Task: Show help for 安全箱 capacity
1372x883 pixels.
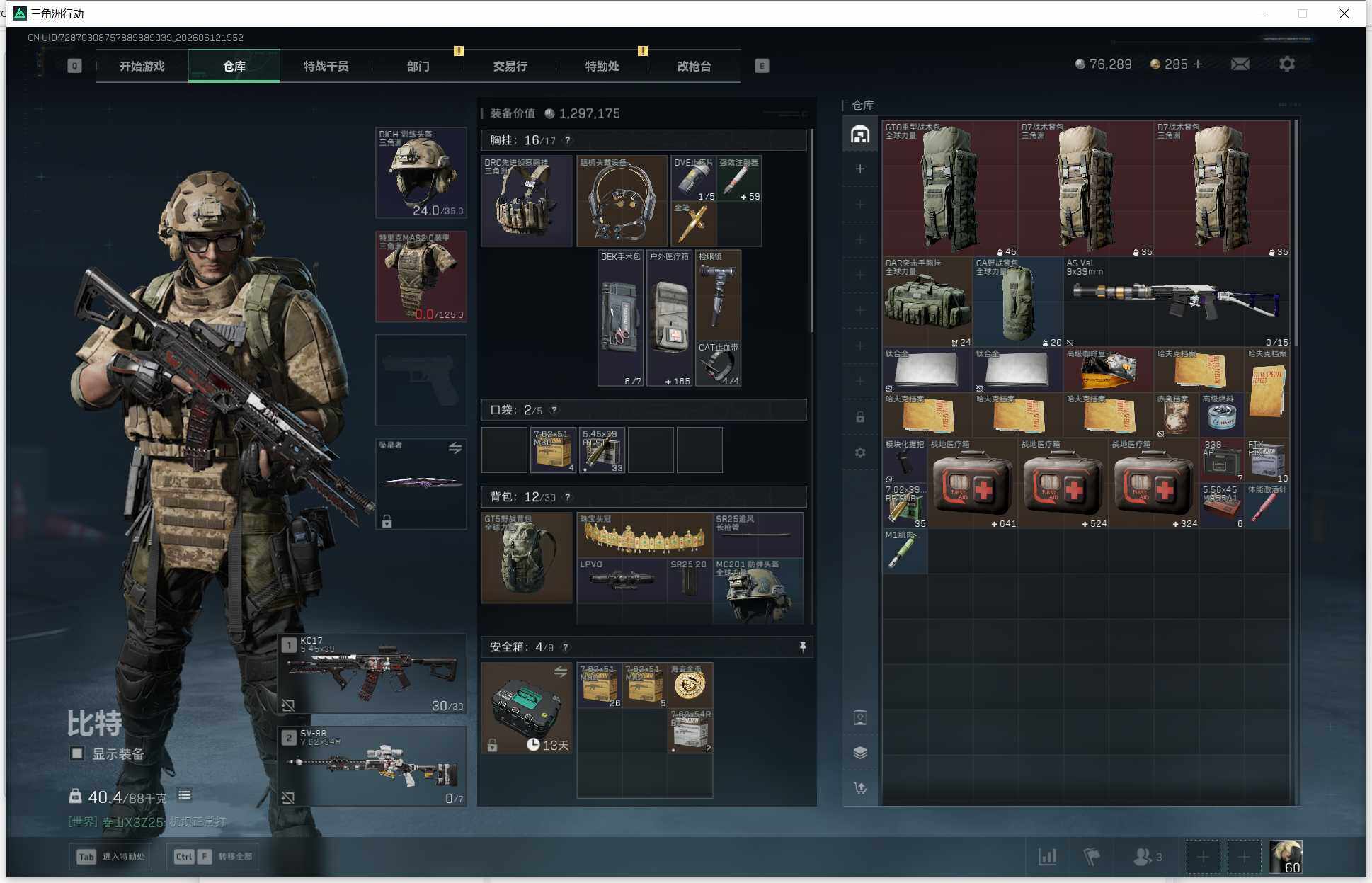Action: 565,647
